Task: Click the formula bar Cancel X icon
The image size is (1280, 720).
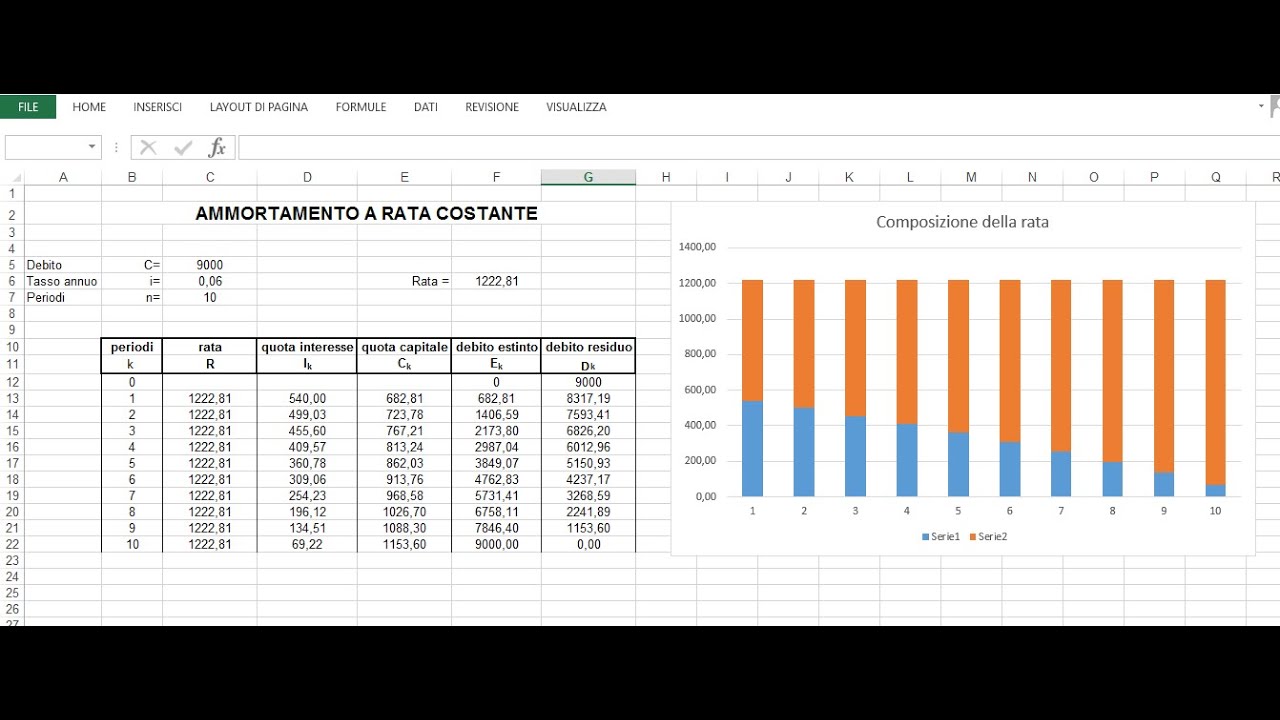Action: coord(149,148)
